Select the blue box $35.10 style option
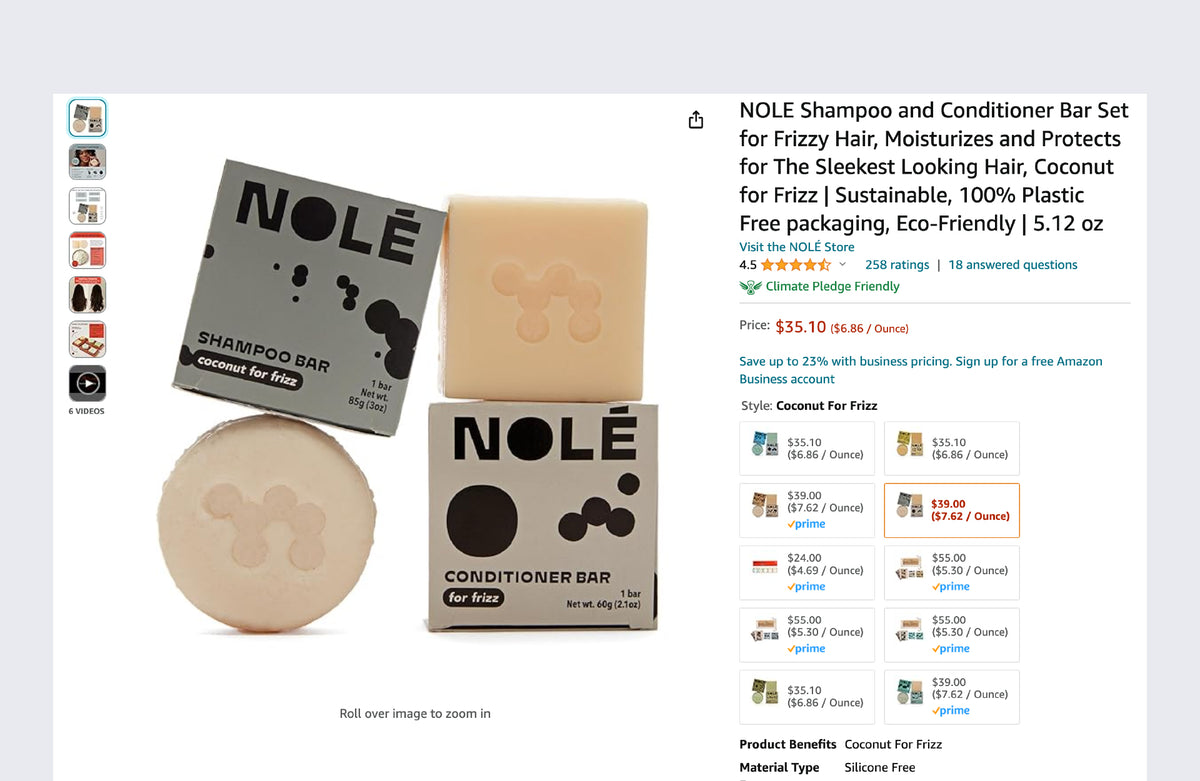This screenshot has width=1200, height=781. [x=806, y=448]
